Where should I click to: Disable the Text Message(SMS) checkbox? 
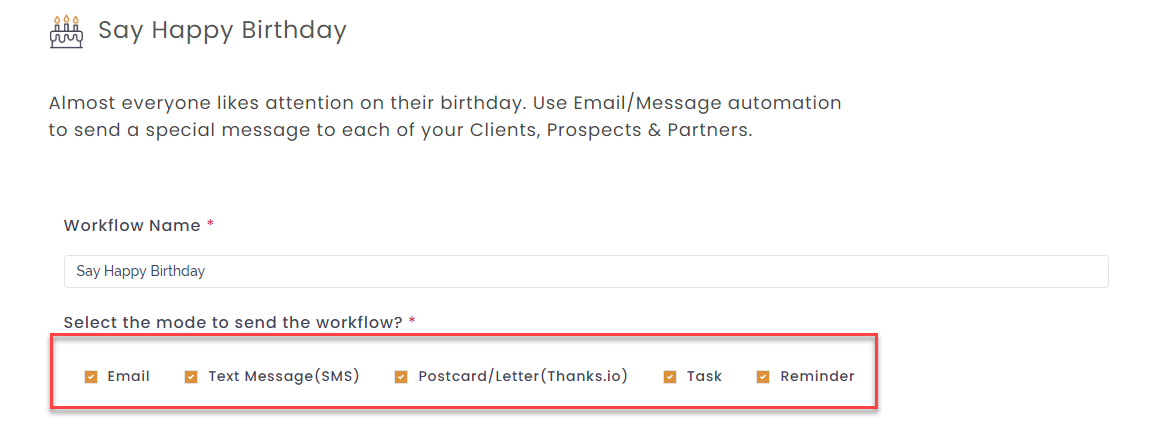click(191, 377)
